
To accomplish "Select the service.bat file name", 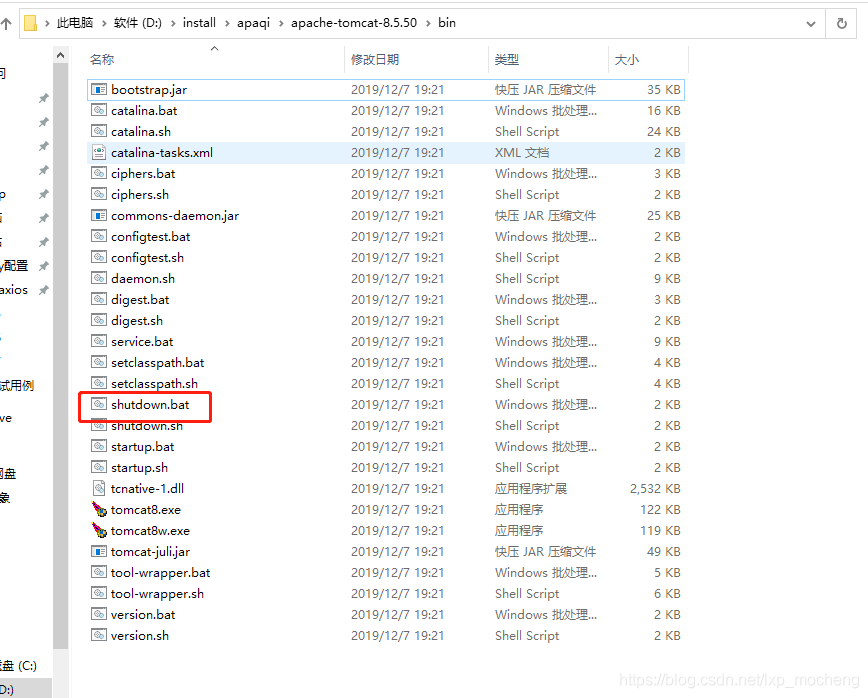I will coord(142,342).
